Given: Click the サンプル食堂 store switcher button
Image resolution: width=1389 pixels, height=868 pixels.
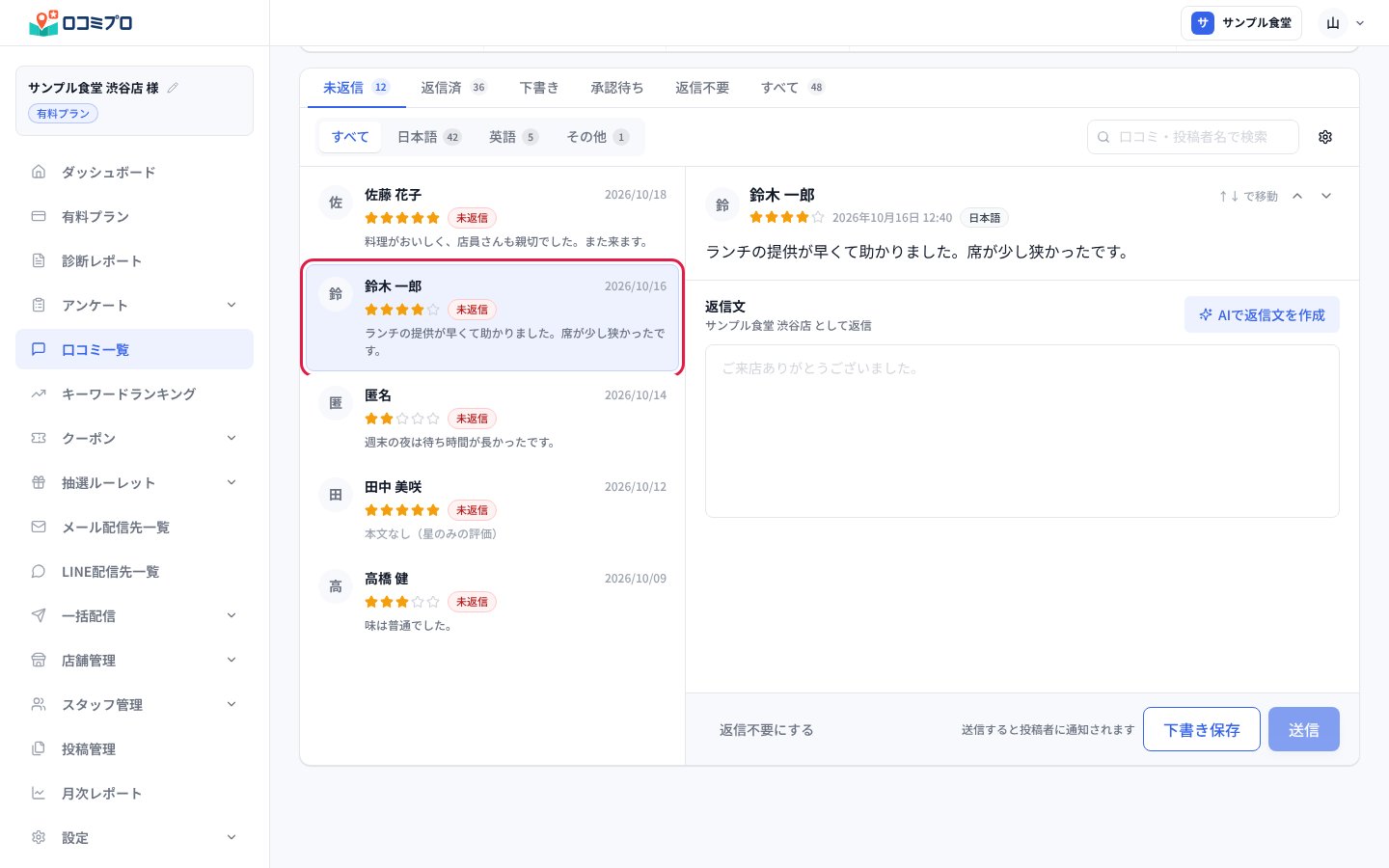Looking at the screenshot, I should [1241, 23].
